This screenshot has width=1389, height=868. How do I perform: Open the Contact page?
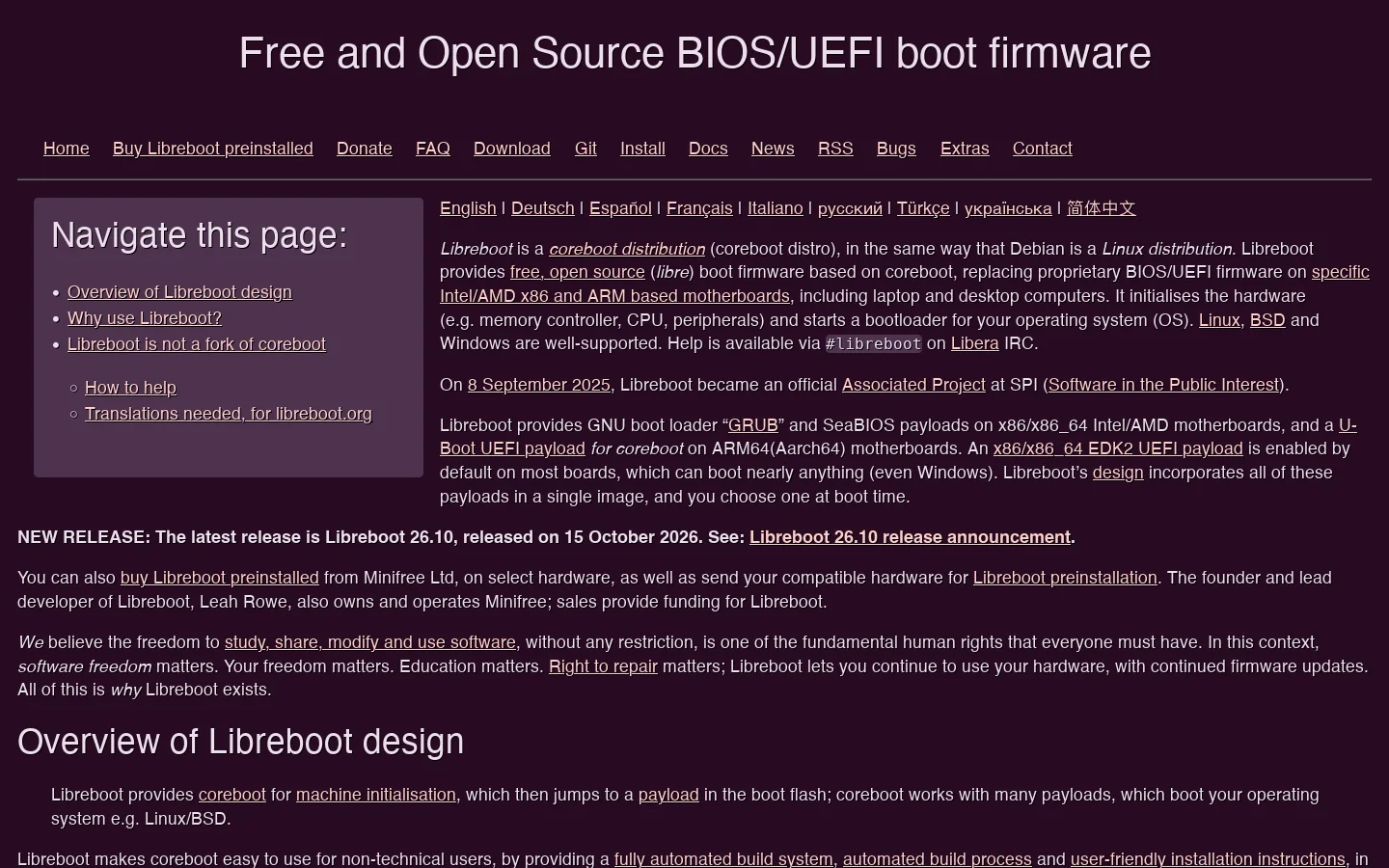1042,149
